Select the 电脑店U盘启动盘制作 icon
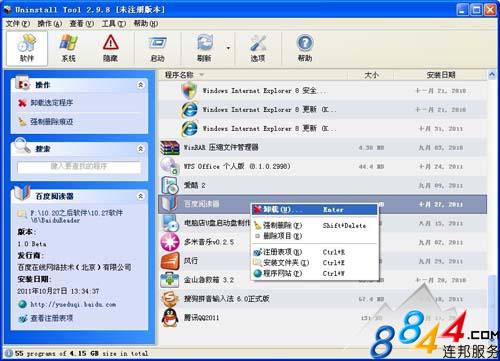 tap(169, 223)
